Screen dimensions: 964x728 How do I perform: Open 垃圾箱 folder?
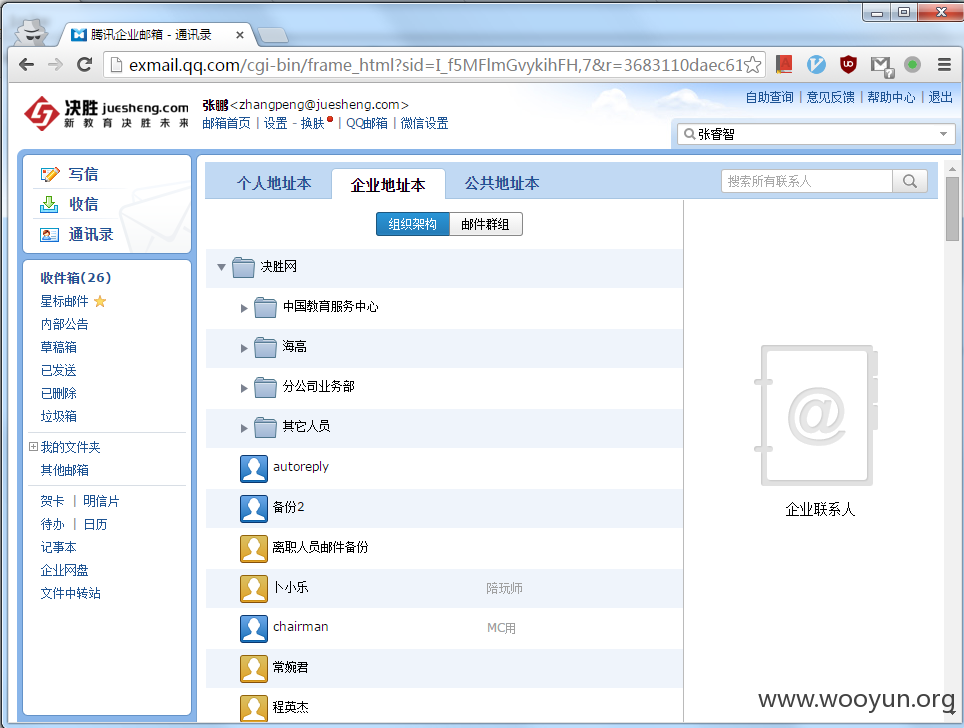pos(58,416)
